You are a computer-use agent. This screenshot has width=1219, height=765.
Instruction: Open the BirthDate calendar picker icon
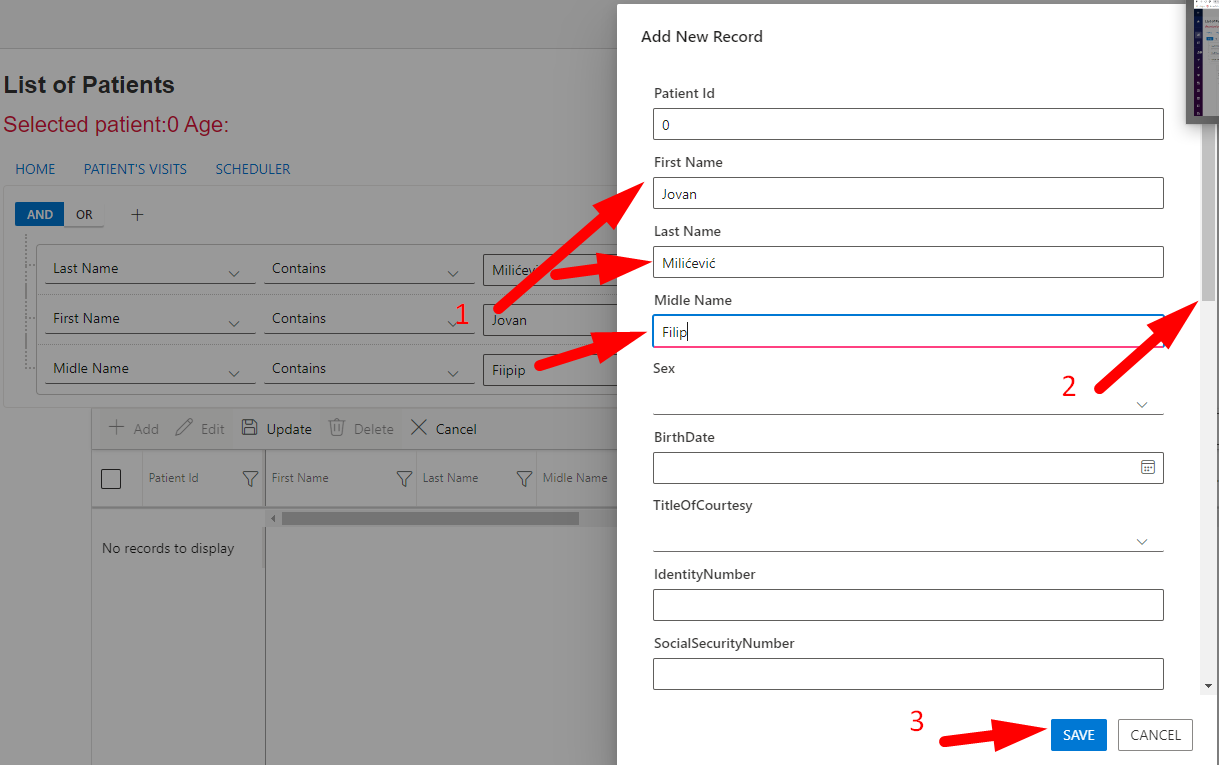1148,467
